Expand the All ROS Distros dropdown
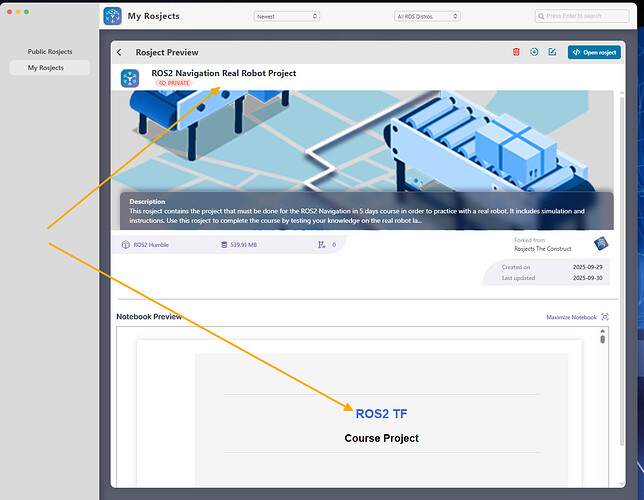The height and width of the screenshot is (500, 644). [x=427, y=16]
